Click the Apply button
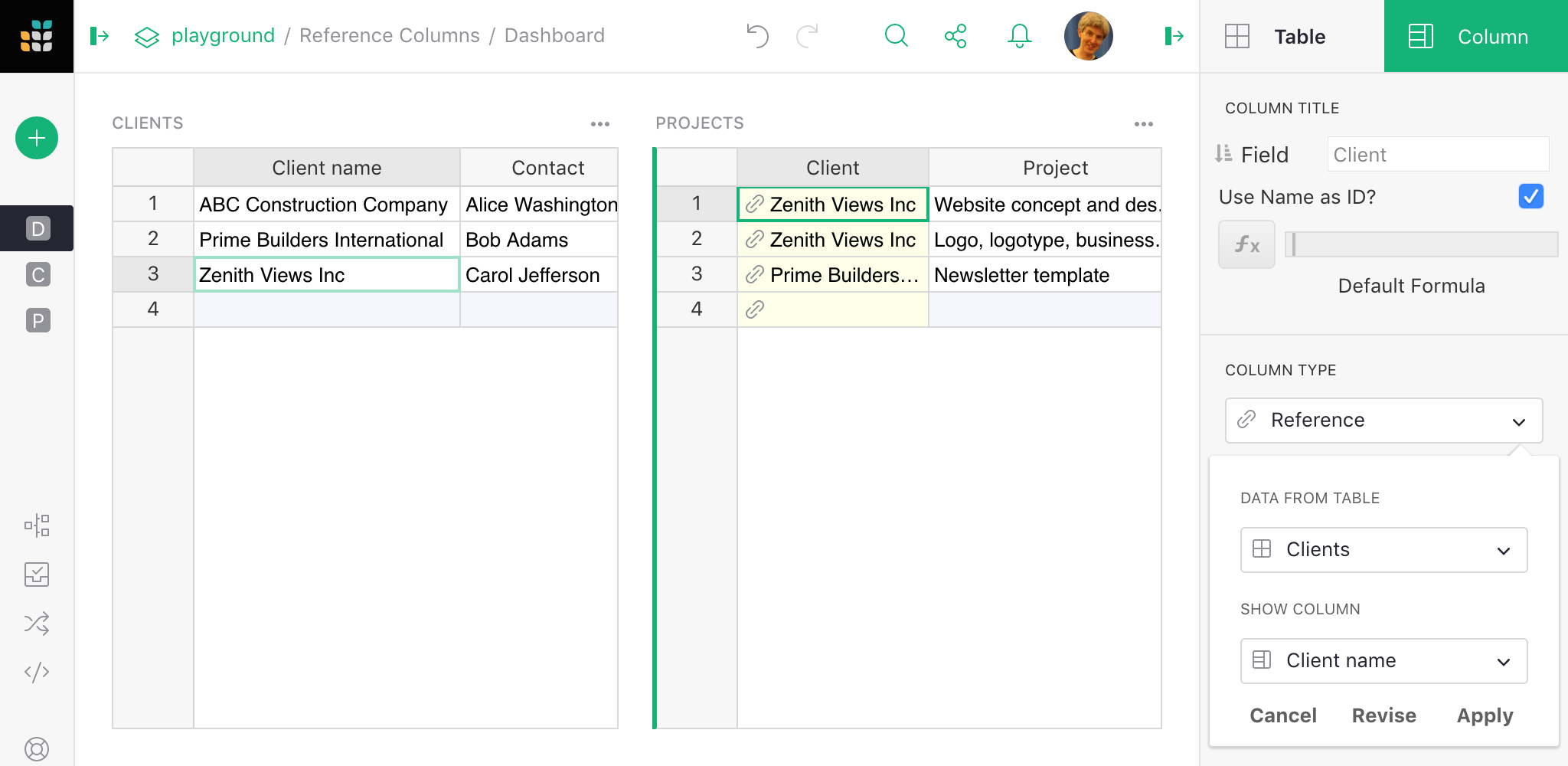The height and width of the screenshot is (766, 1568). point(1485,715)
